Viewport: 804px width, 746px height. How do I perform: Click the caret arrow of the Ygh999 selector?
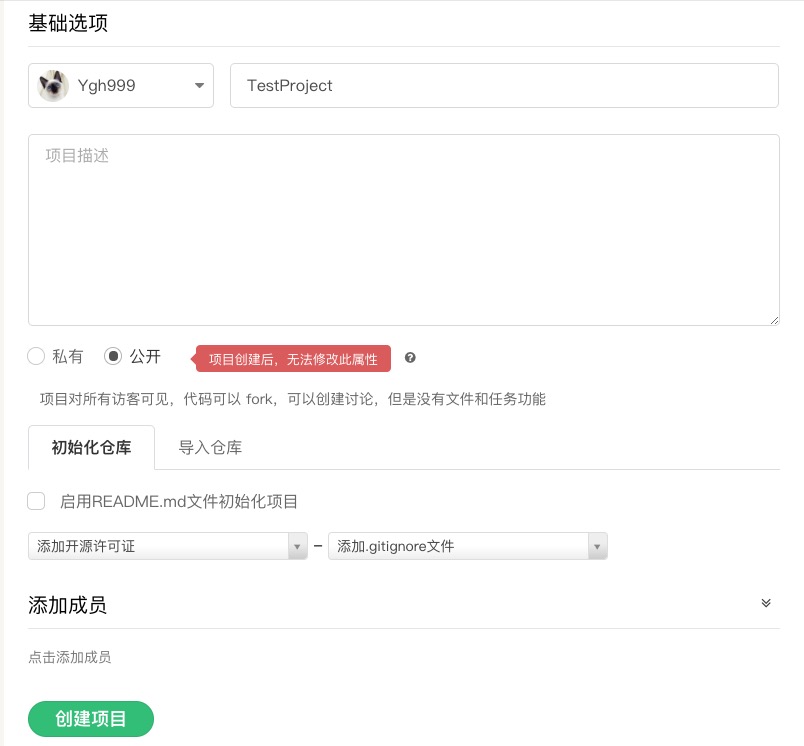[198, 86]
